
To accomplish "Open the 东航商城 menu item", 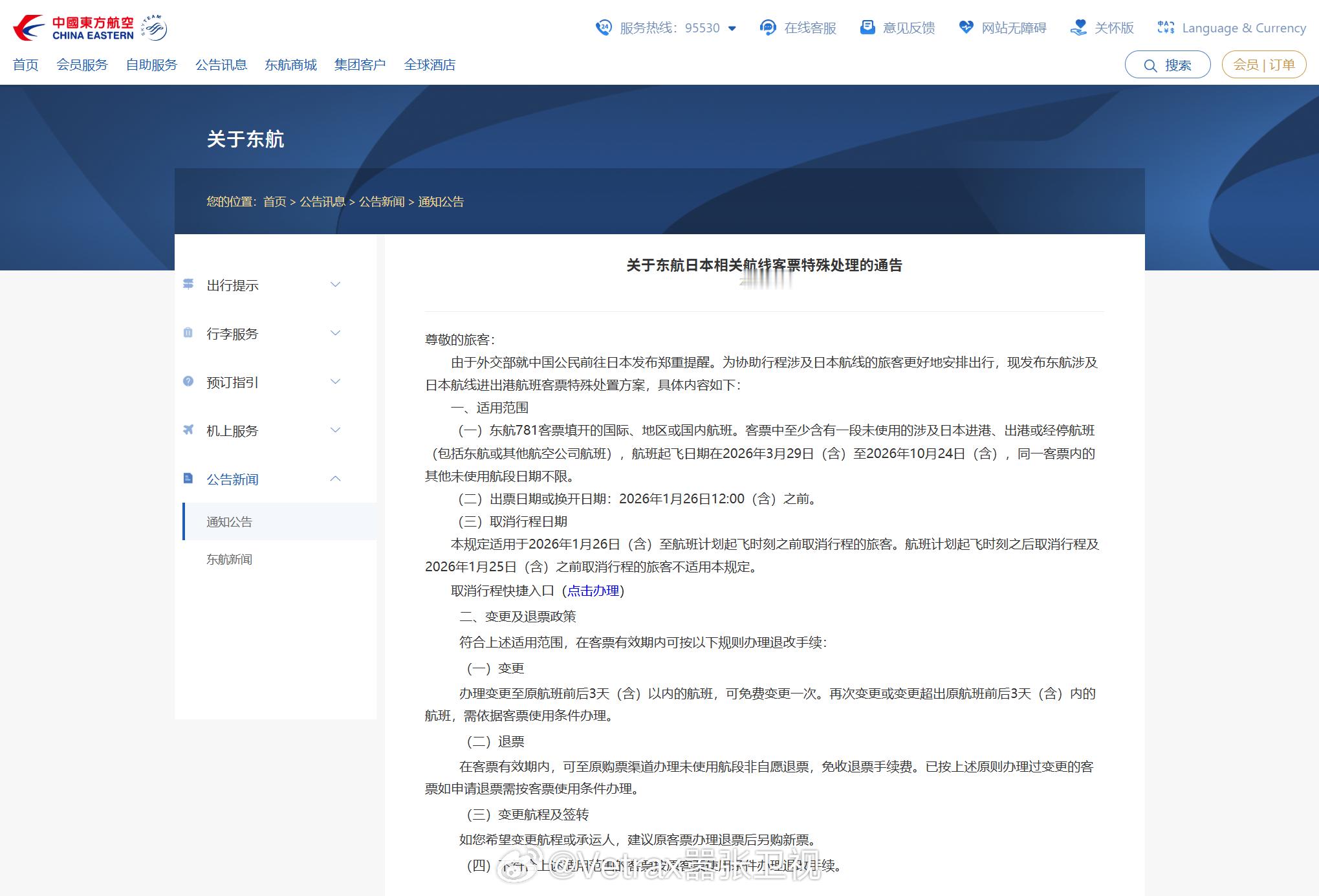I will 290,65.
